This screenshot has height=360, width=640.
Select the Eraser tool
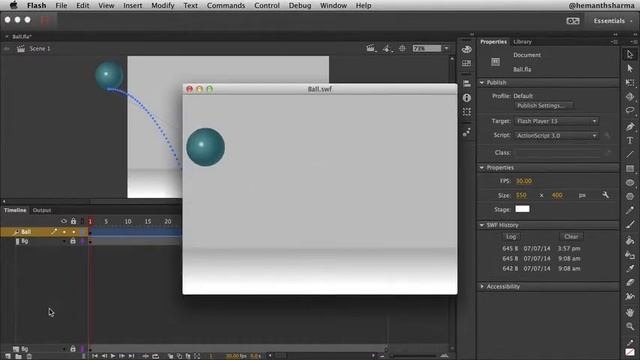tap(630, 282)
